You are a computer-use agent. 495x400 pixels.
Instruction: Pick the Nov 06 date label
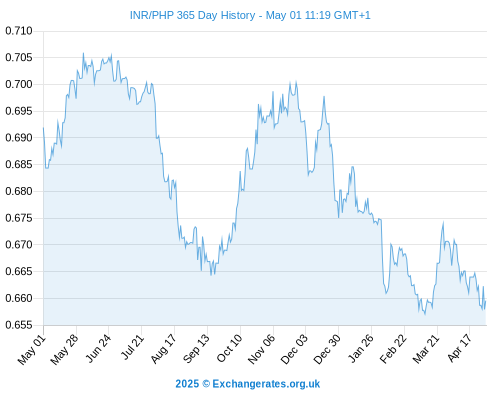point(262,349)
